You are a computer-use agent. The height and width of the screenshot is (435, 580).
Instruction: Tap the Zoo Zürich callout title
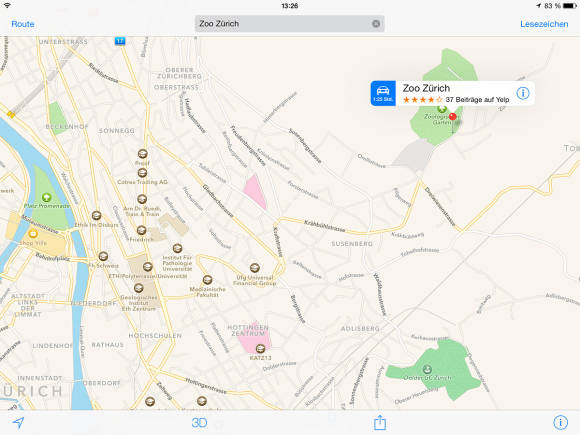click(426, 88)
